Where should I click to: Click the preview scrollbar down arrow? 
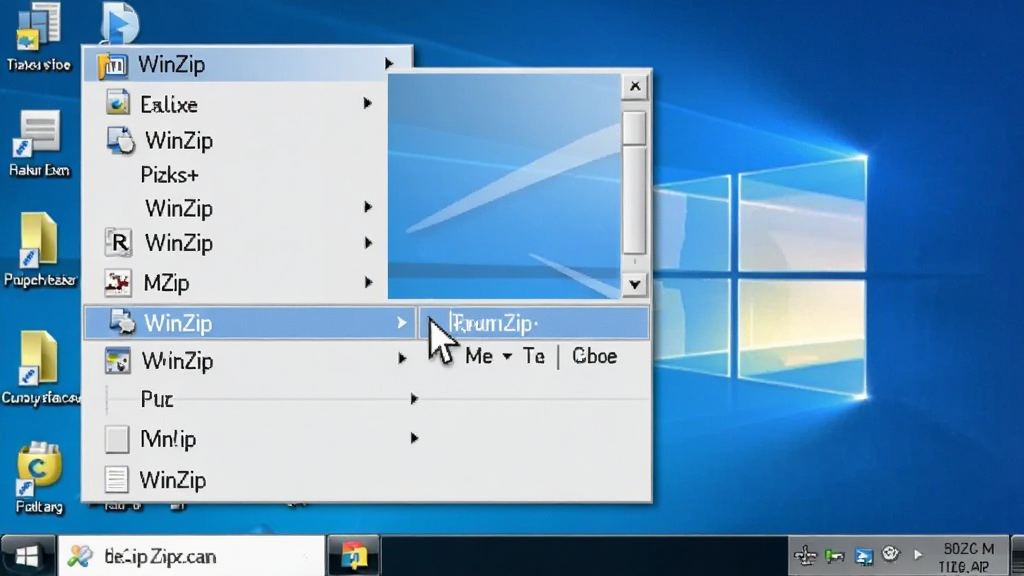click(x=634, y=285)
